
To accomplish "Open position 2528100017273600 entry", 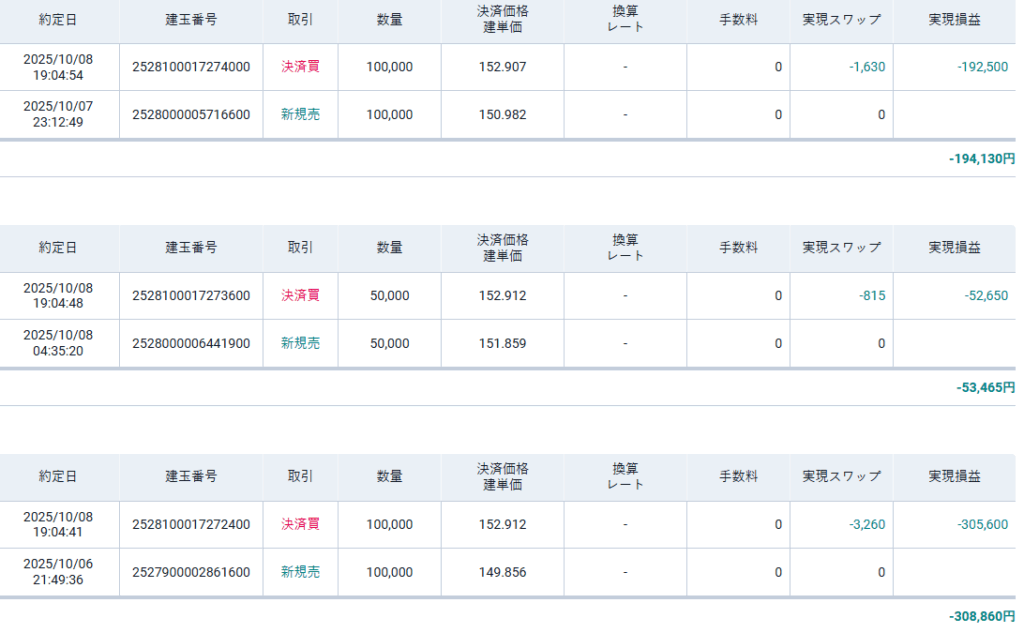I will (191, 296).
